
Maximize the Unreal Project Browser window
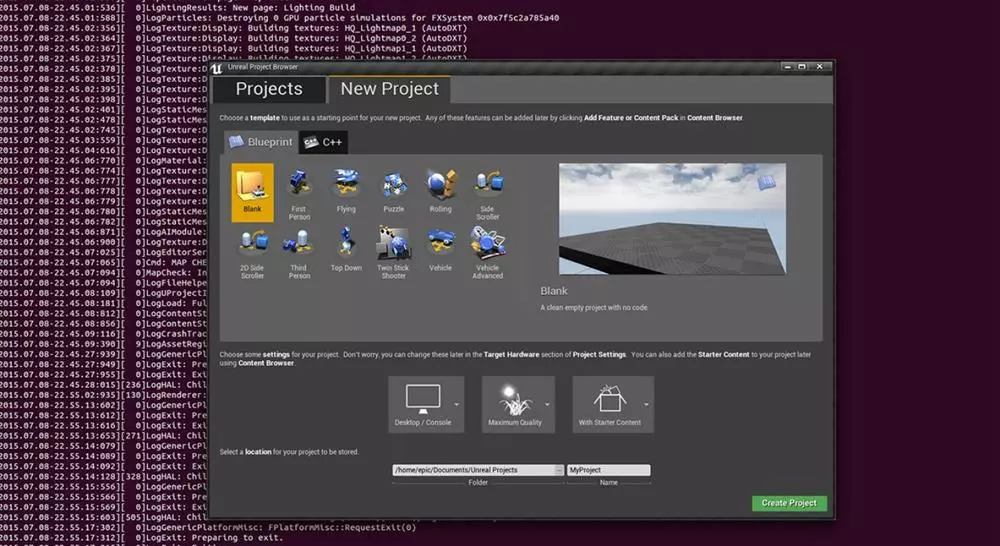pos(802,67)
